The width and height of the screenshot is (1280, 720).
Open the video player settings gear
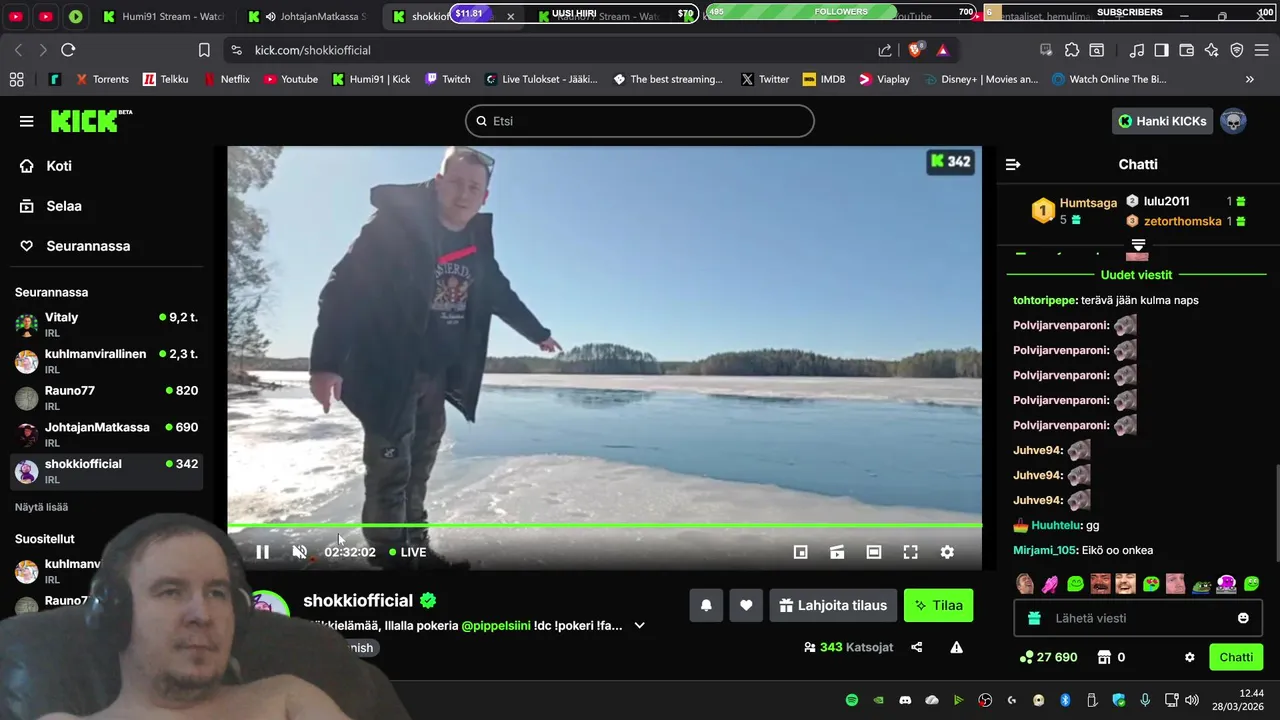click(947, 552)
